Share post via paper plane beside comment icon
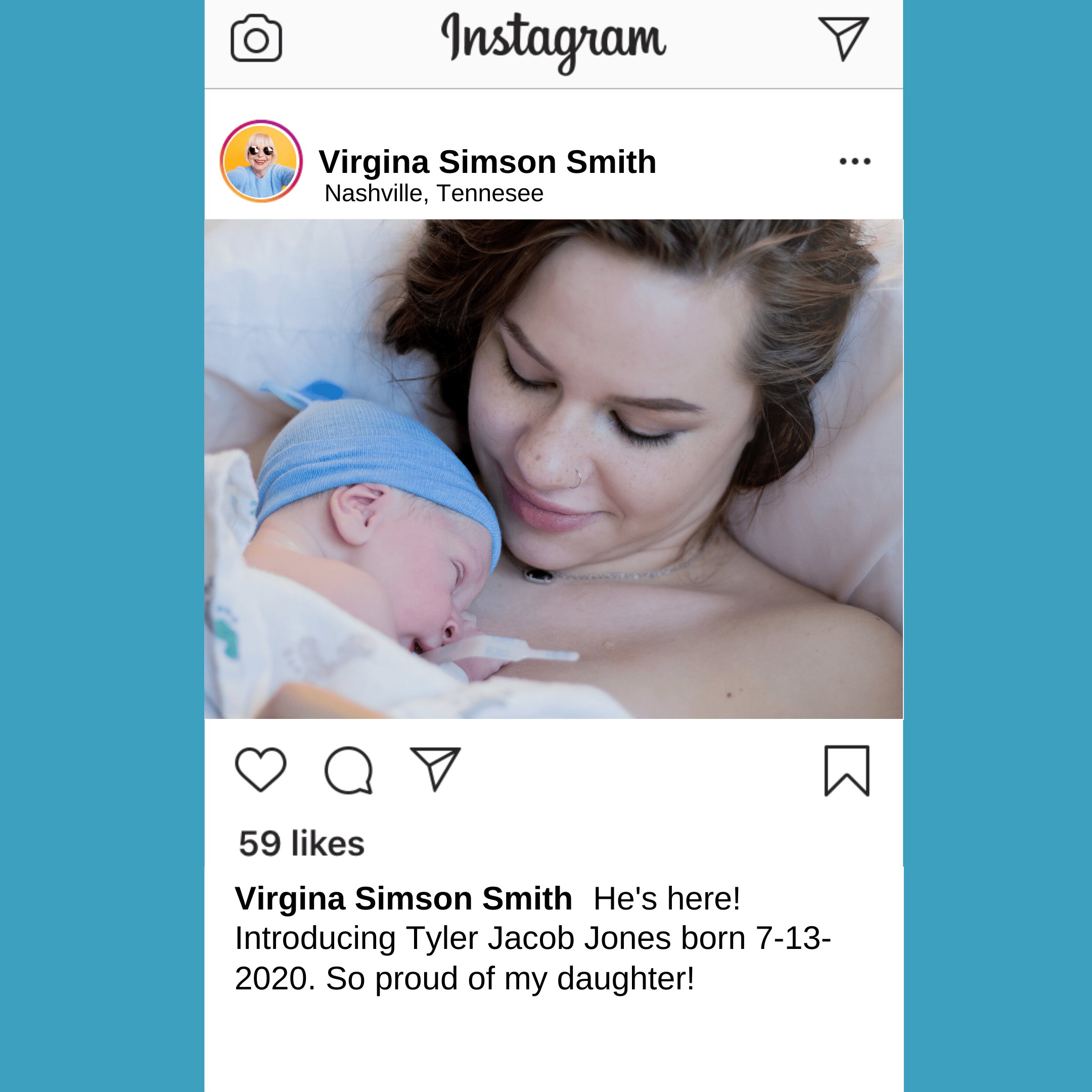 [435, 769]
